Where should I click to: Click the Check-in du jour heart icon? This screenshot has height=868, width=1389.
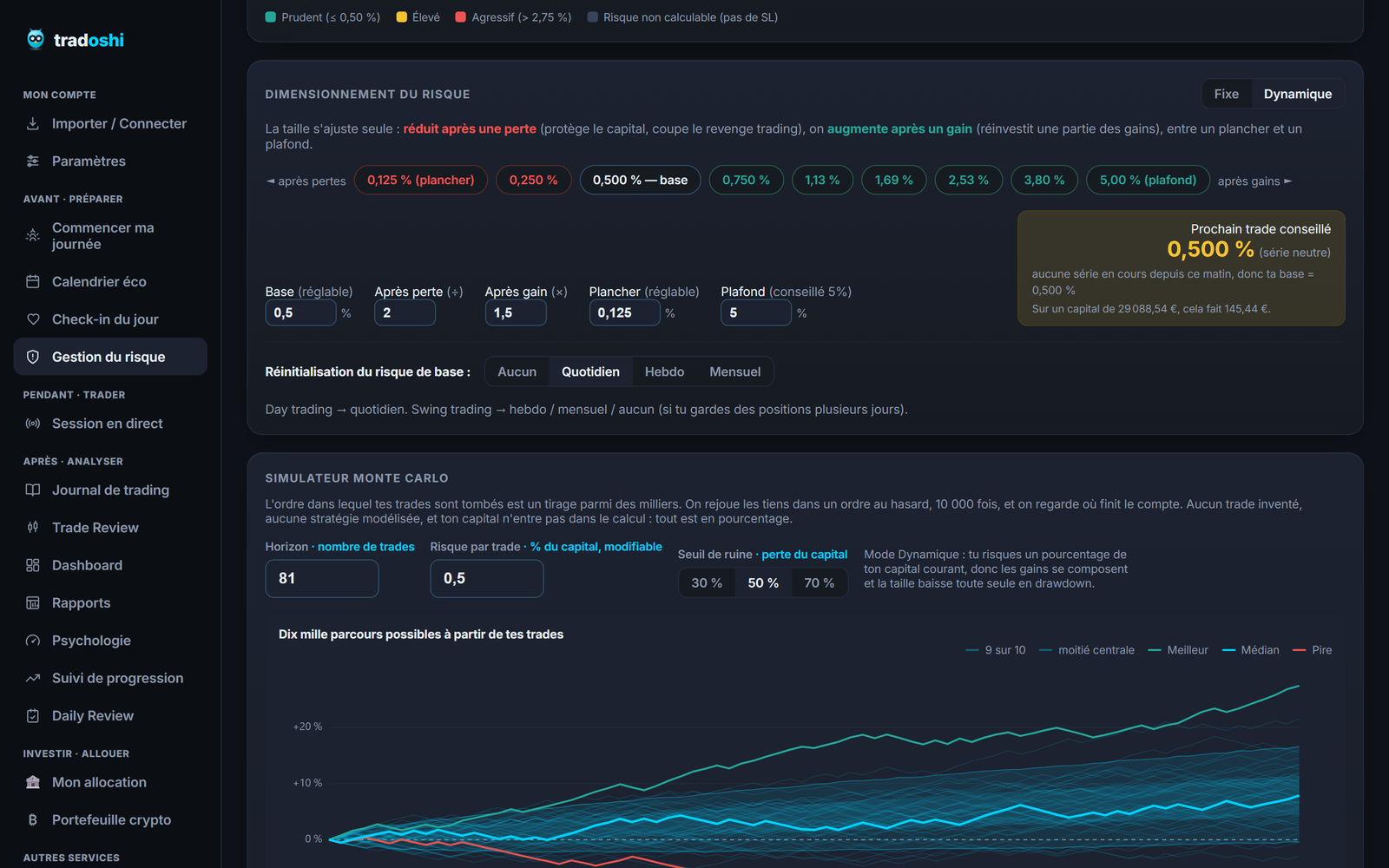33,319
